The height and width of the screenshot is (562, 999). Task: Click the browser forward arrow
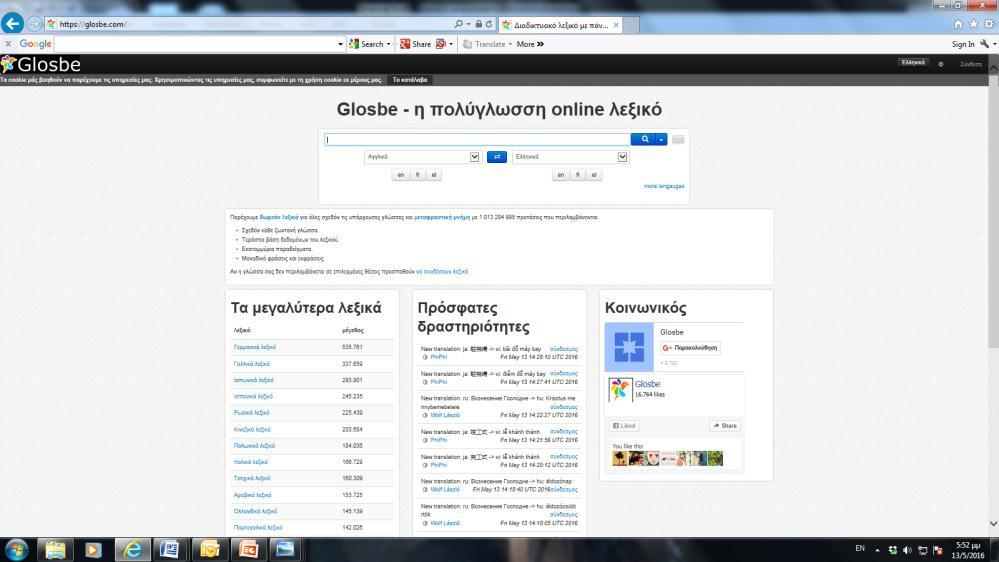[34, 24]
